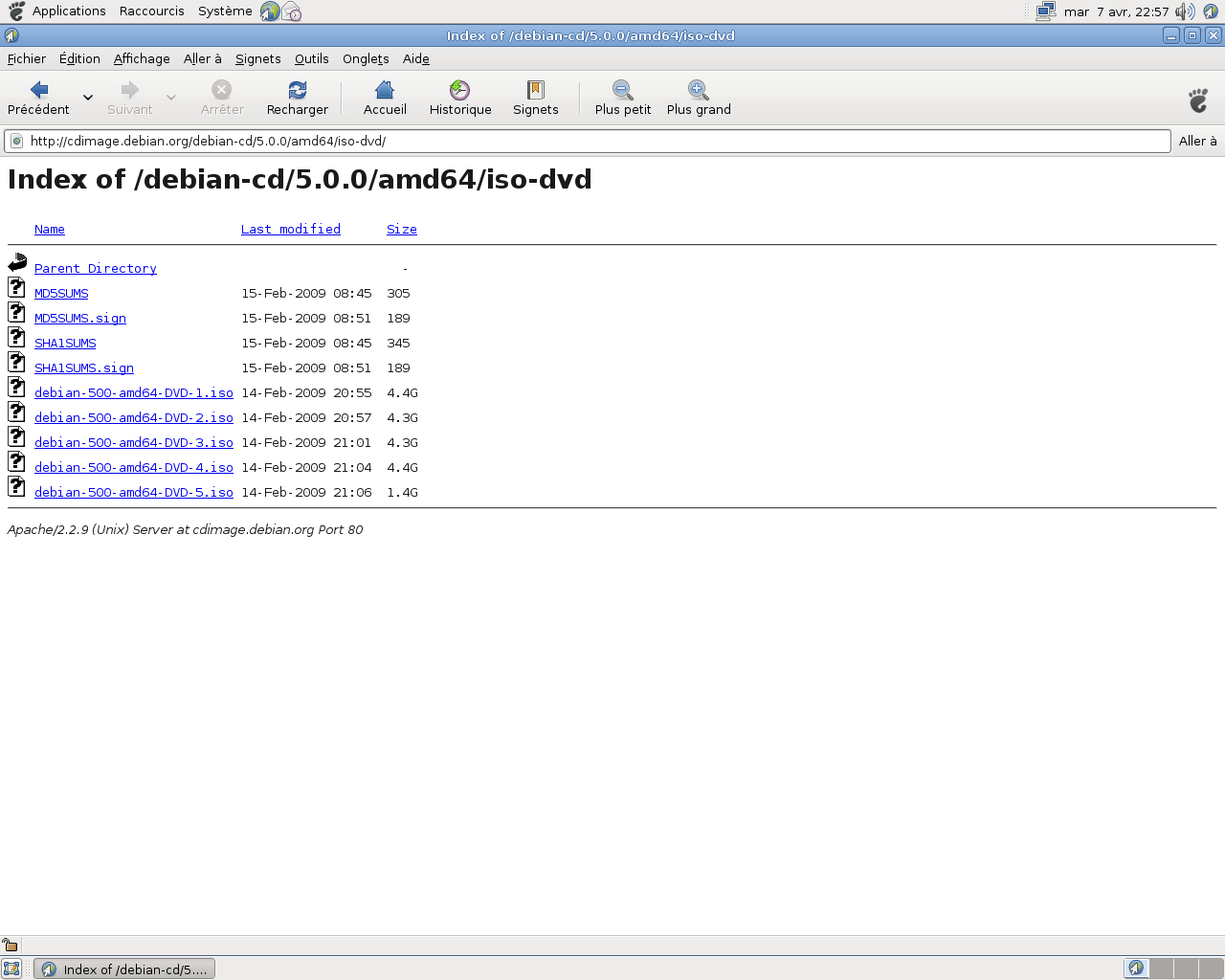Go home via Accueil icon
The width and height of the screenshot is (1225, 980).
tap(385, 90)
